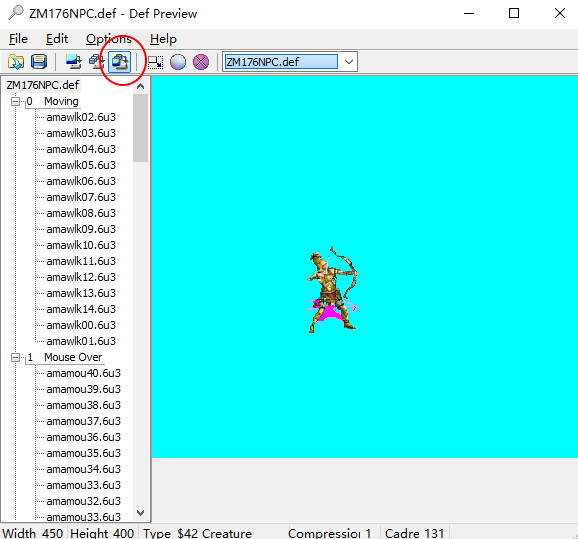Viewport: 578px width, 539px height.
Task: Maximize the Def Preview window
Action: (514, 14)
